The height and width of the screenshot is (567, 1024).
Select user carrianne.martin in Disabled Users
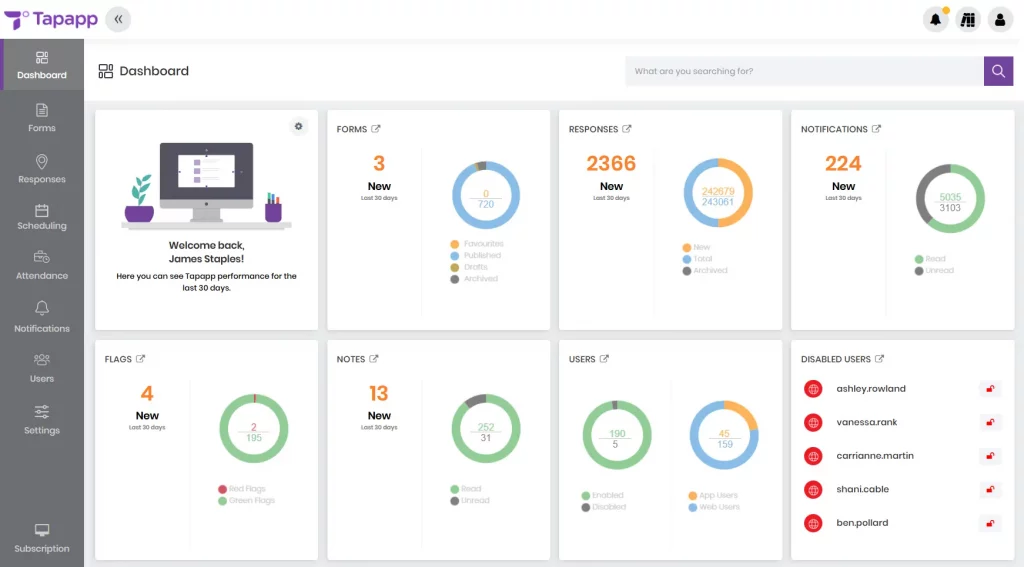coord(874,456)
